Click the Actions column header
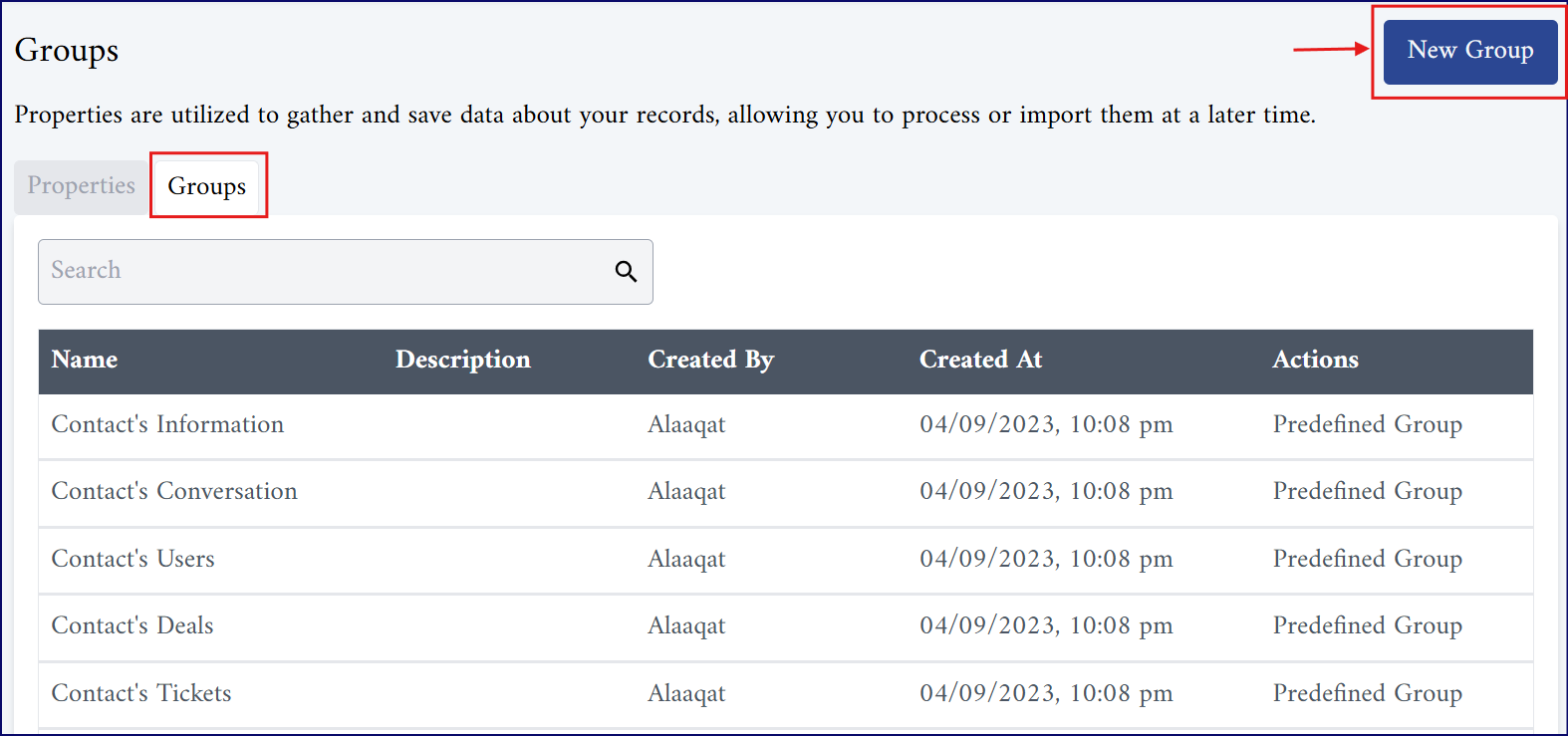The image size is (1568, 736). [x=1315, y=361]
